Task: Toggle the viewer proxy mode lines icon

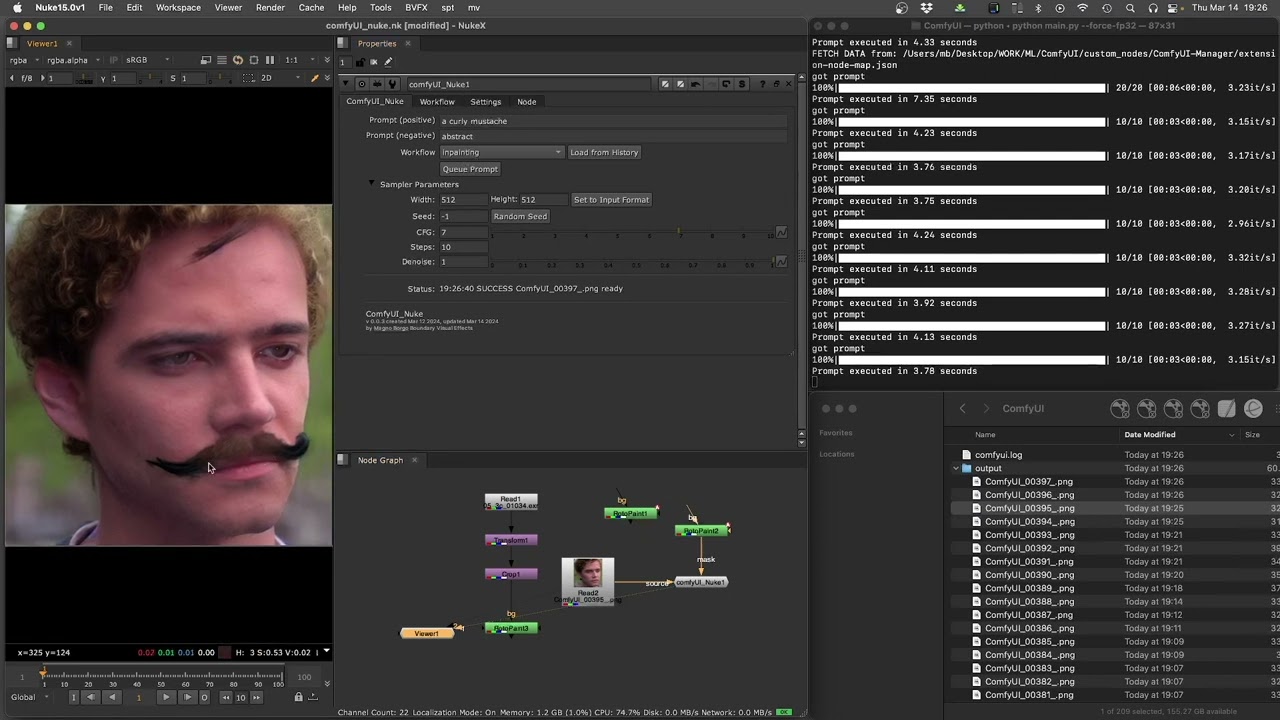Action: (222, 60)
